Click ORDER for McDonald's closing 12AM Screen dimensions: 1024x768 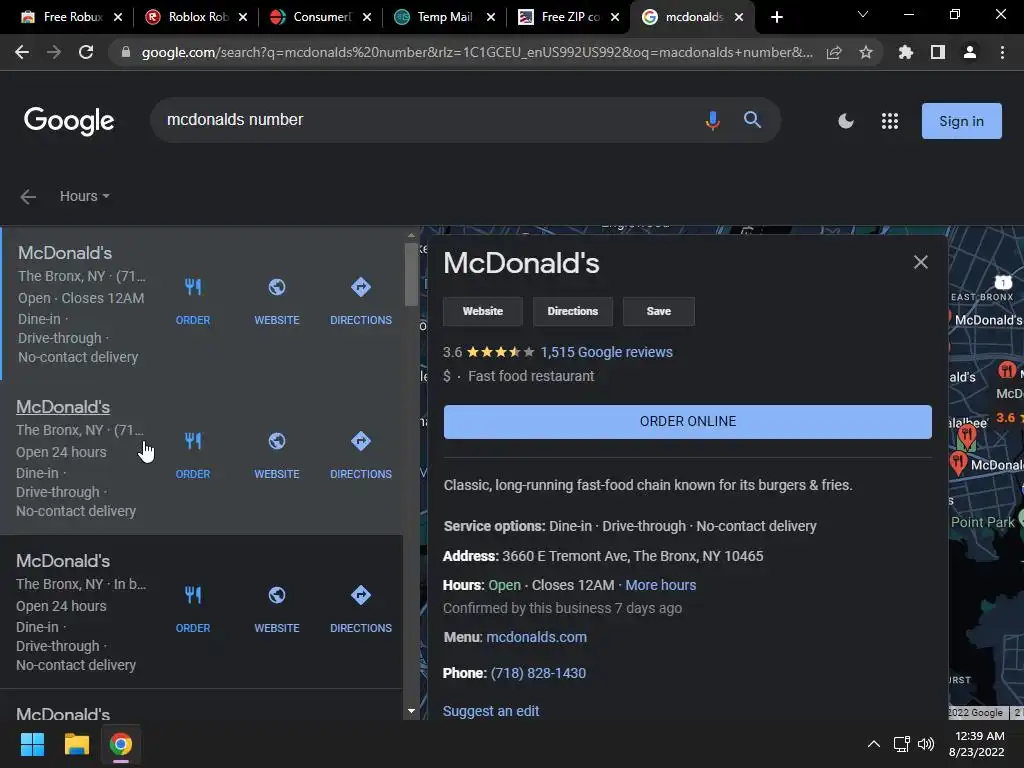(x=193, y=301)
